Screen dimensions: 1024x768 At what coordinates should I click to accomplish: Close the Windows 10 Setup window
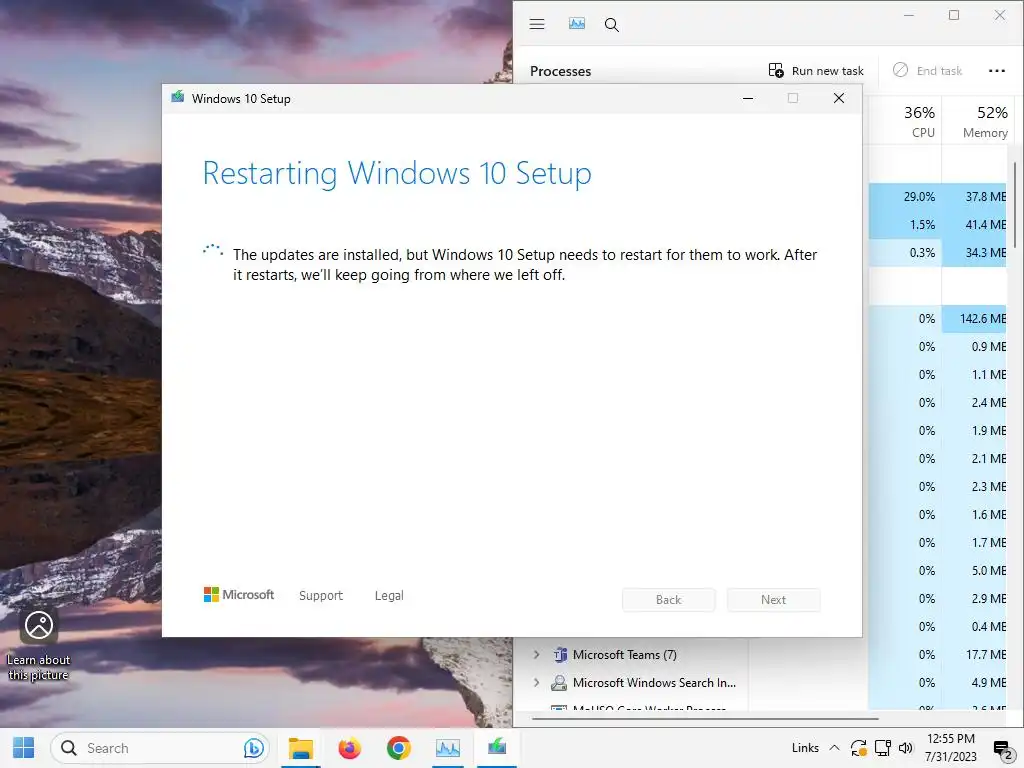point(839,98)
